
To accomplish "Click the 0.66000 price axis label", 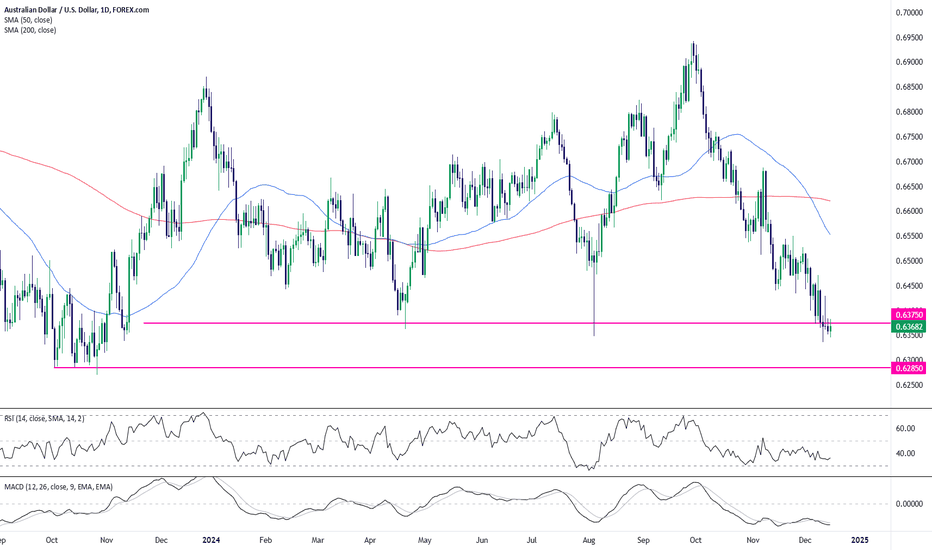I will coord(909,211).
